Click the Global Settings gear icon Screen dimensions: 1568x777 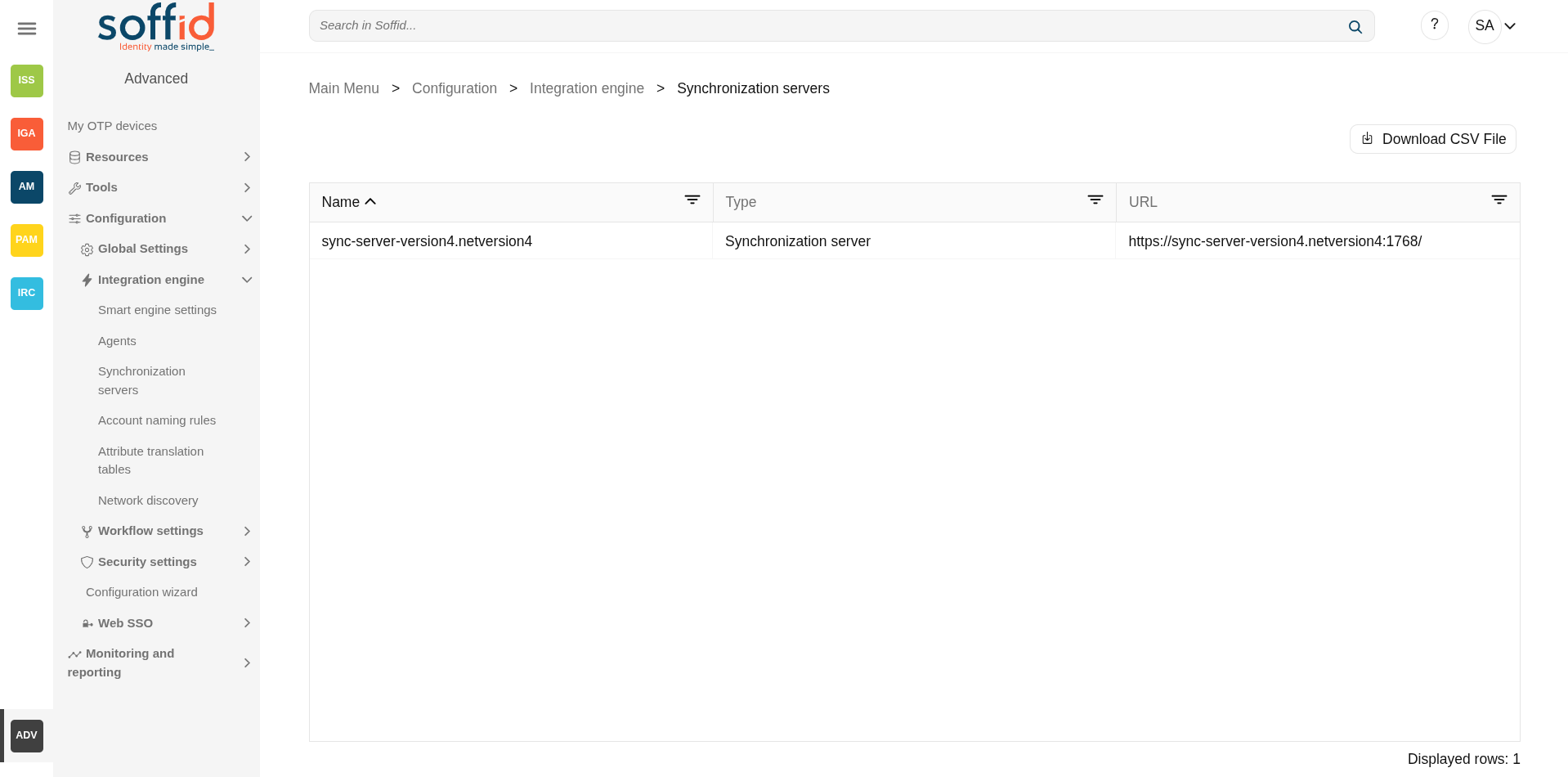pyautogui.click(x=87, y=249)
